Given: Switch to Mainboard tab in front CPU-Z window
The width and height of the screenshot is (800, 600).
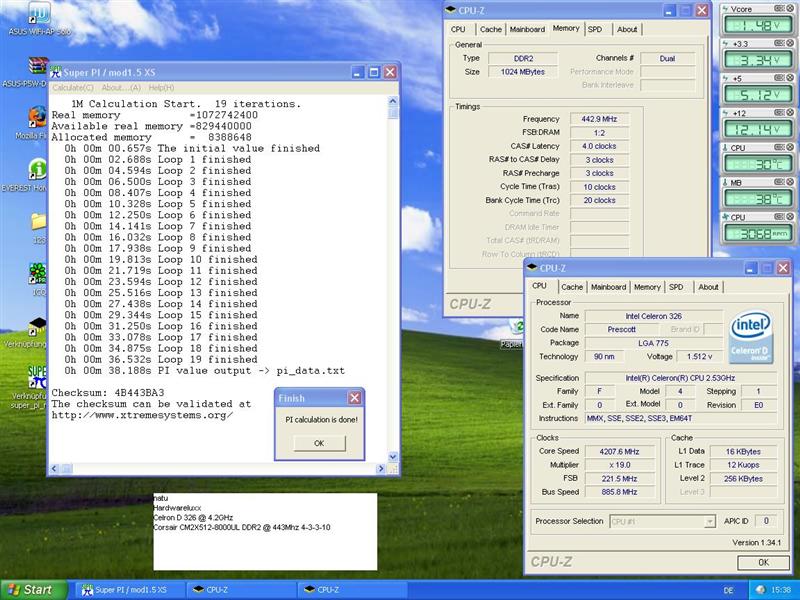Looking at the screenshot, I should click(x=608, y=287).
